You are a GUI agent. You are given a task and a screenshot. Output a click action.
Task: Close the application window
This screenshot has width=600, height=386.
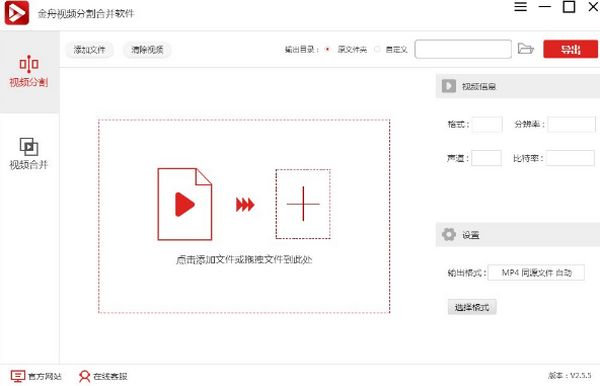[x=593, y=7]
